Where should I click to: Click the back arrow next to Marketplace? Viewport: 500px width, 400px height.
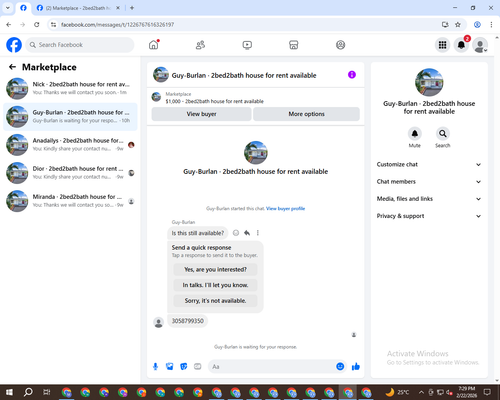[x=12, y=67]
